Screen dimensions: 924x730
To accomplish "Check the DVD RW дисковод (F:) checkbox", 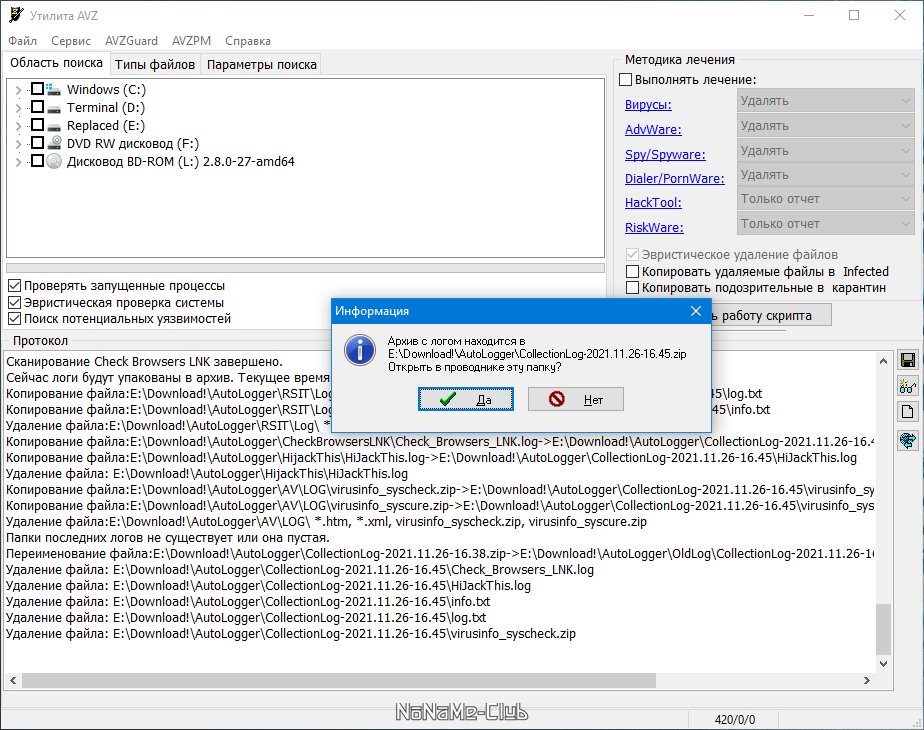I will click(x=37, y=143).
